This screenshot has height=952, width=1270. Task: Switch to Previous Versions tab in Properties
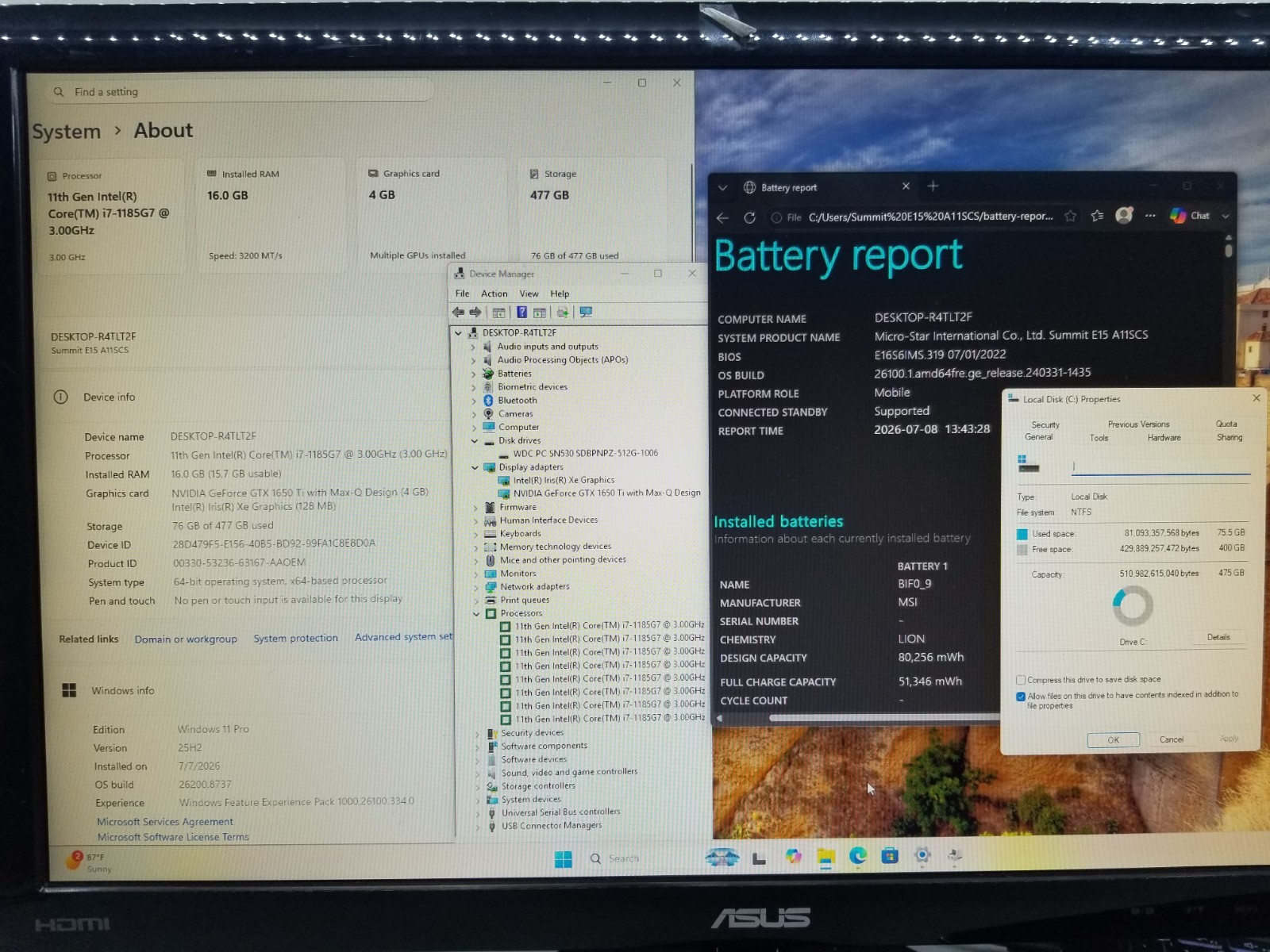point(1138,424)
